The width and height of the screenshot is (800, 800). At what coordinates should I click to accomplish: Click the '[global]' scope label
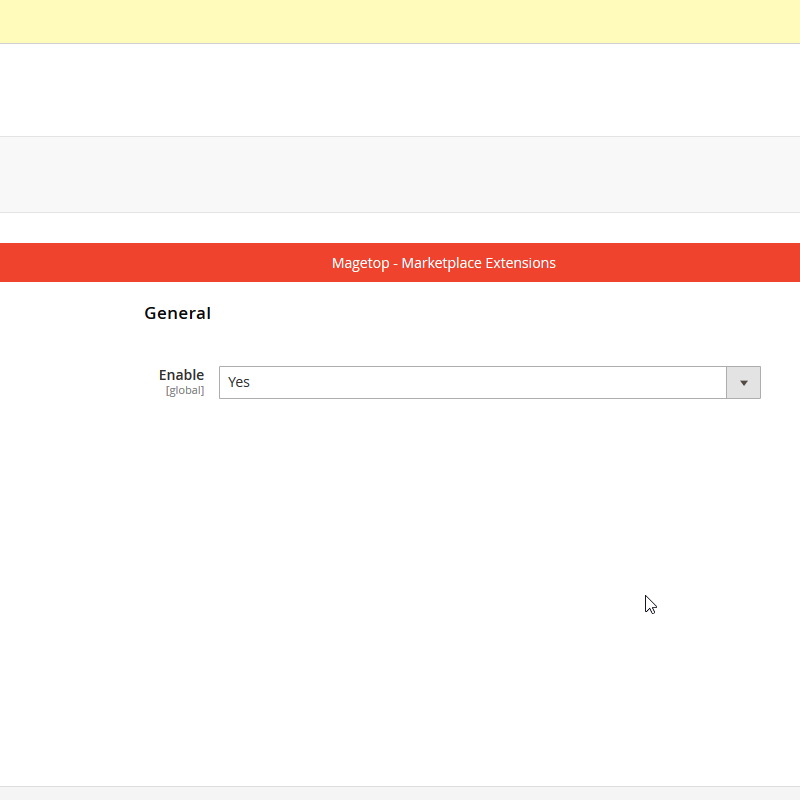[x=185, y=391]
